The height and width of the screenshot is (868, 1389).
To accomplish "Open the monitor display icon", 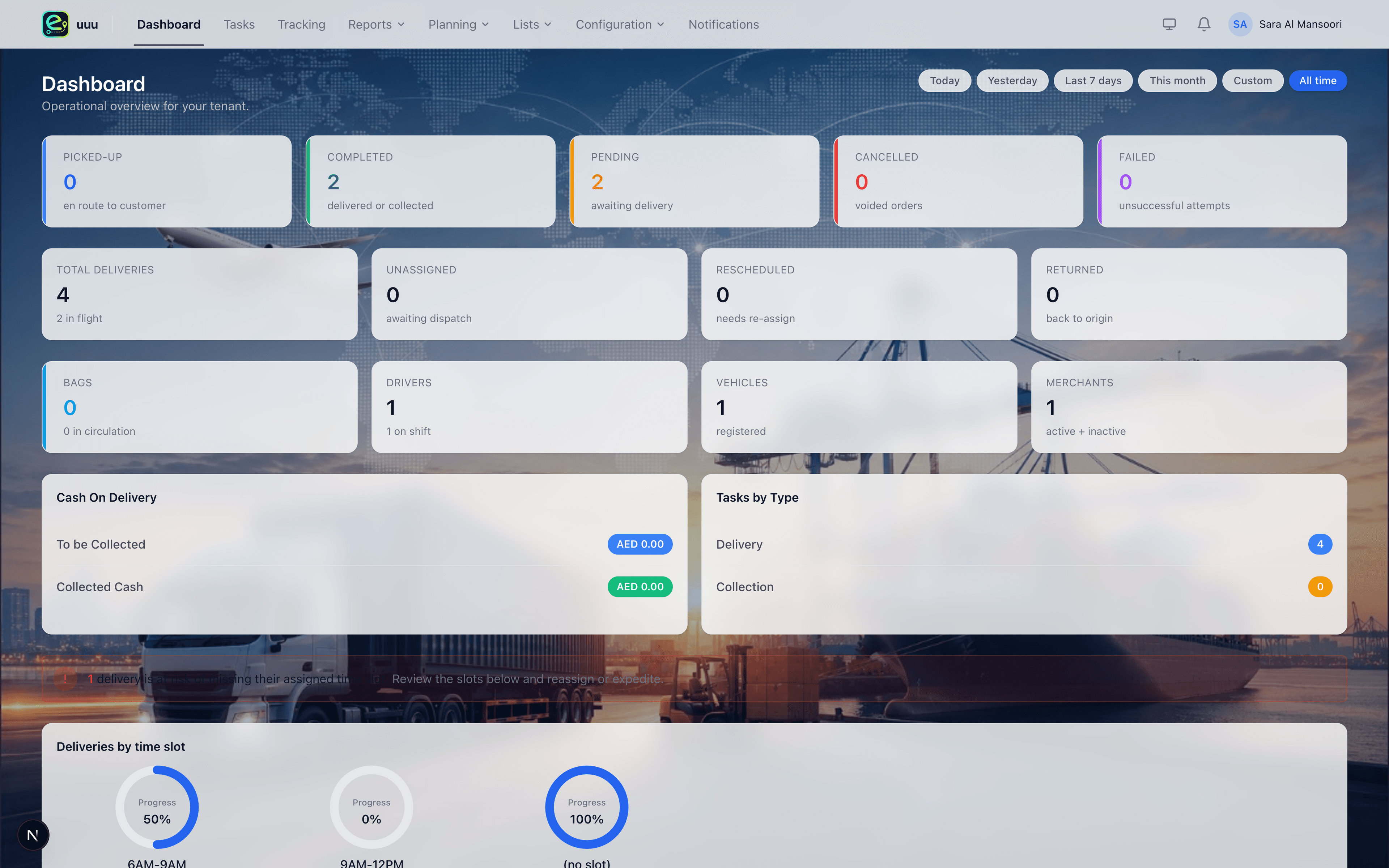I will [x=1169, y=24].
